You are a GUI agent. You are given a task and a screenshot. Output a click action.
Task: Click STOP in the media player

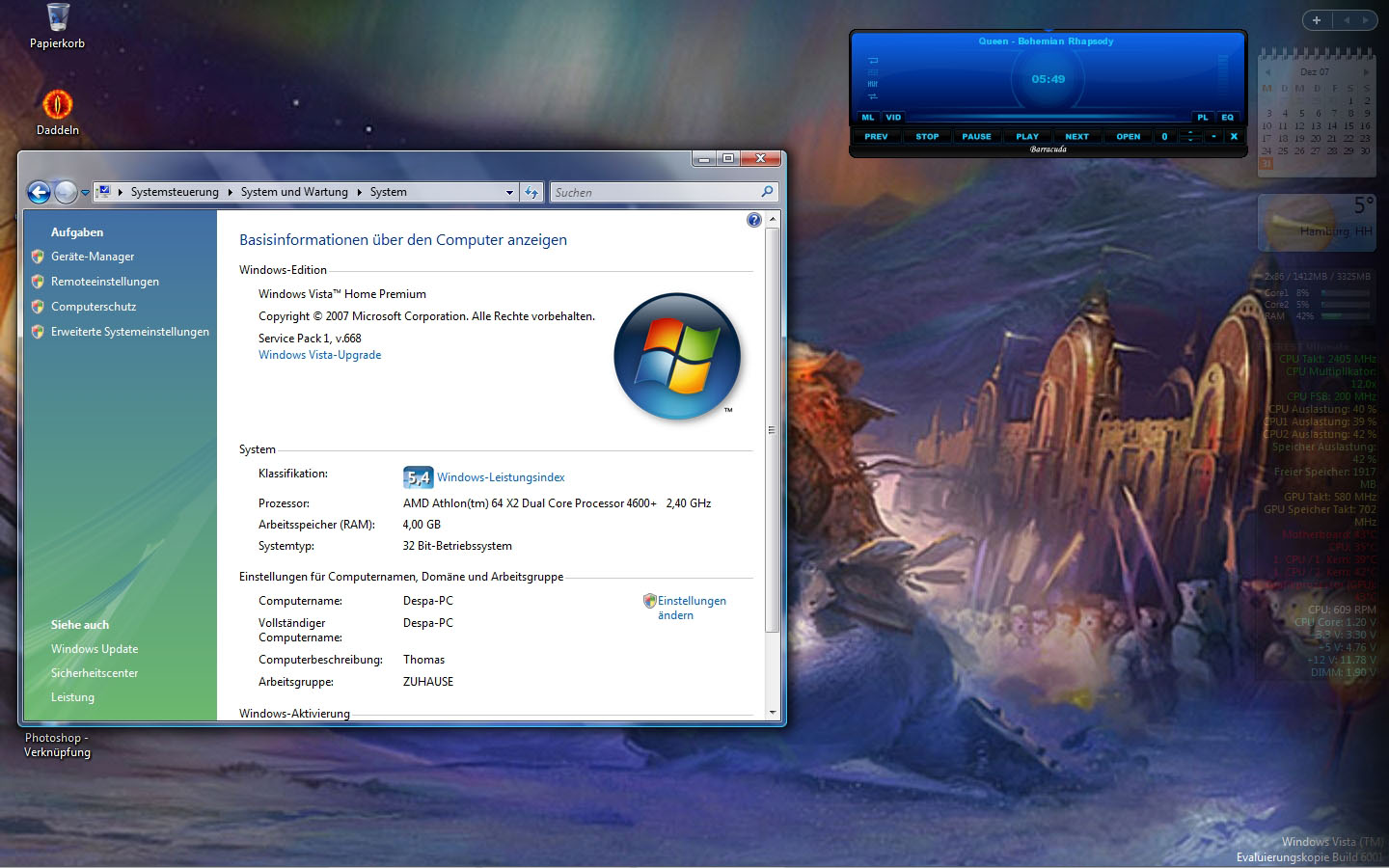click(927, 136)
